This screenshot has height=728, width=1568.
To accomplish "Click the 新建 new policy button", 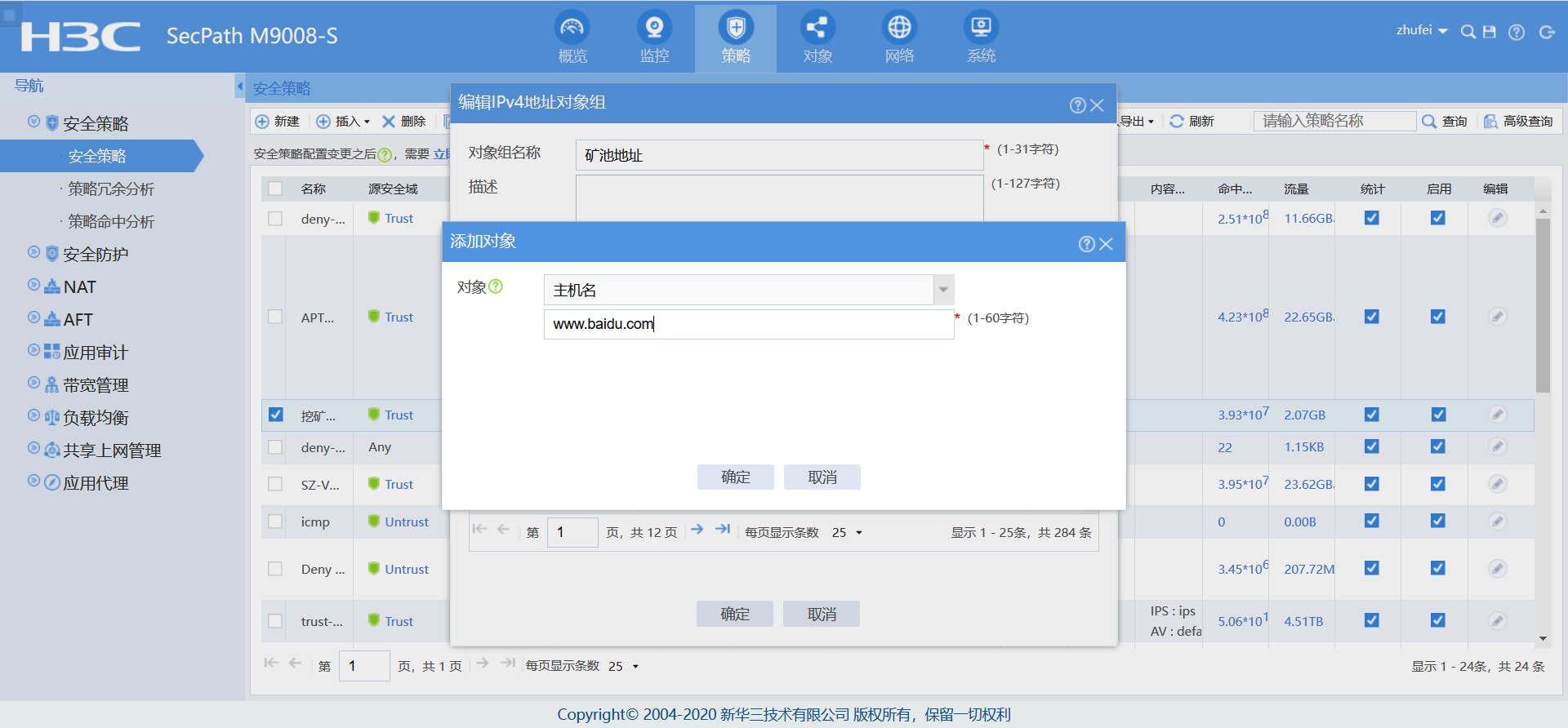I will (278, 121).
